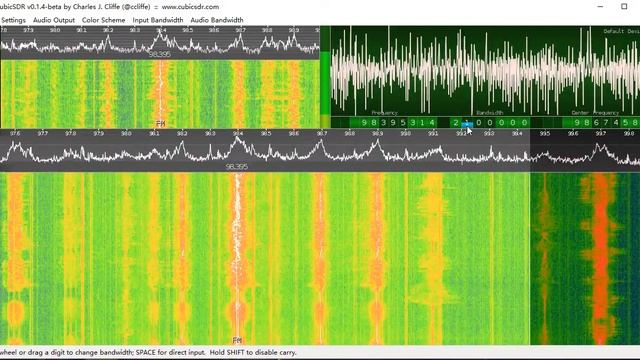
Task: Click the audio scope waveform display
Action: coord(485,71)
